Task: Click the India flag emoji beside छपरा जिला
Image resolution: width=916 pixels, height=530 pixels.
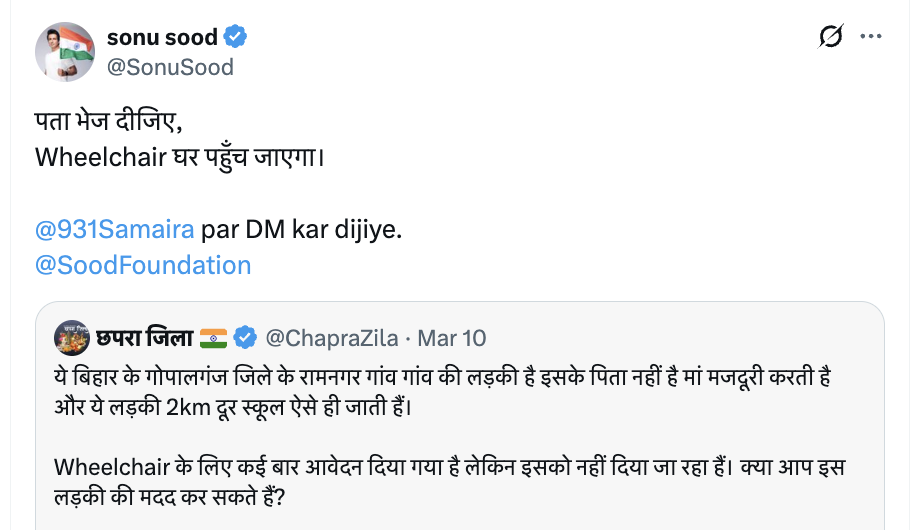Action: pos(214,338)
